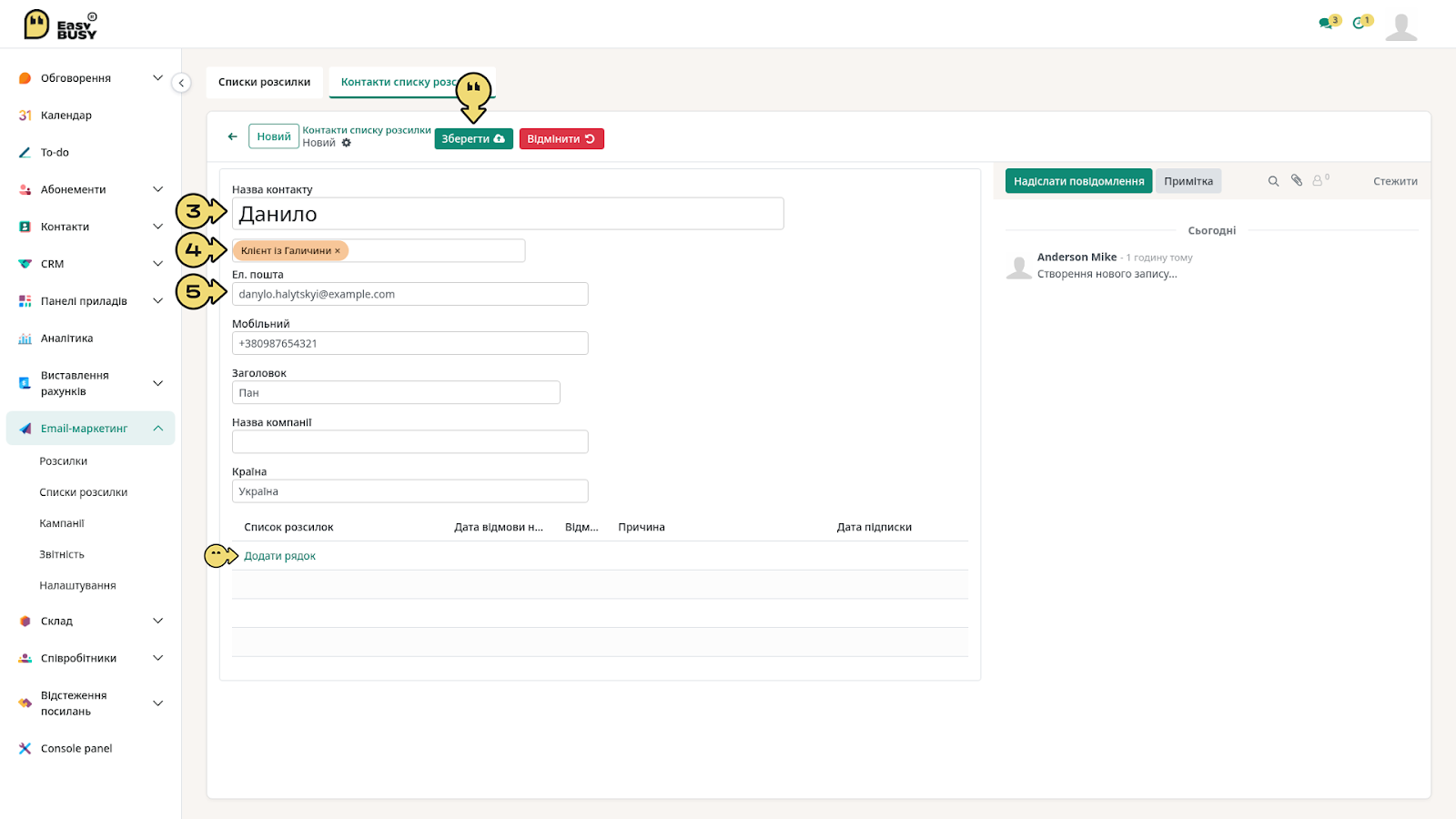Expand the CRM menu
Image resolution: width=1456 pixels, height=819 pixels.
(157, 264)
